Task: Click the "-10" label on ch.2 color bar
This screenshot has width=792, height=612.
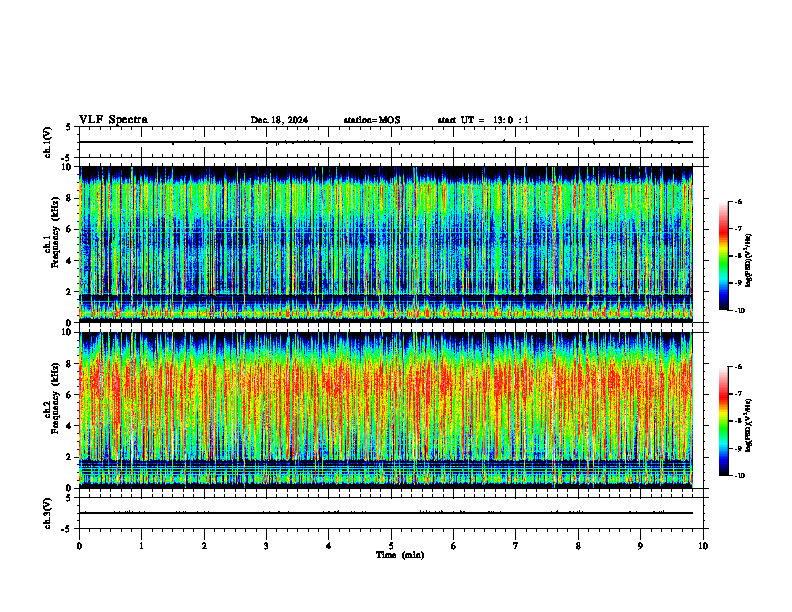Action: click(739, 475)
